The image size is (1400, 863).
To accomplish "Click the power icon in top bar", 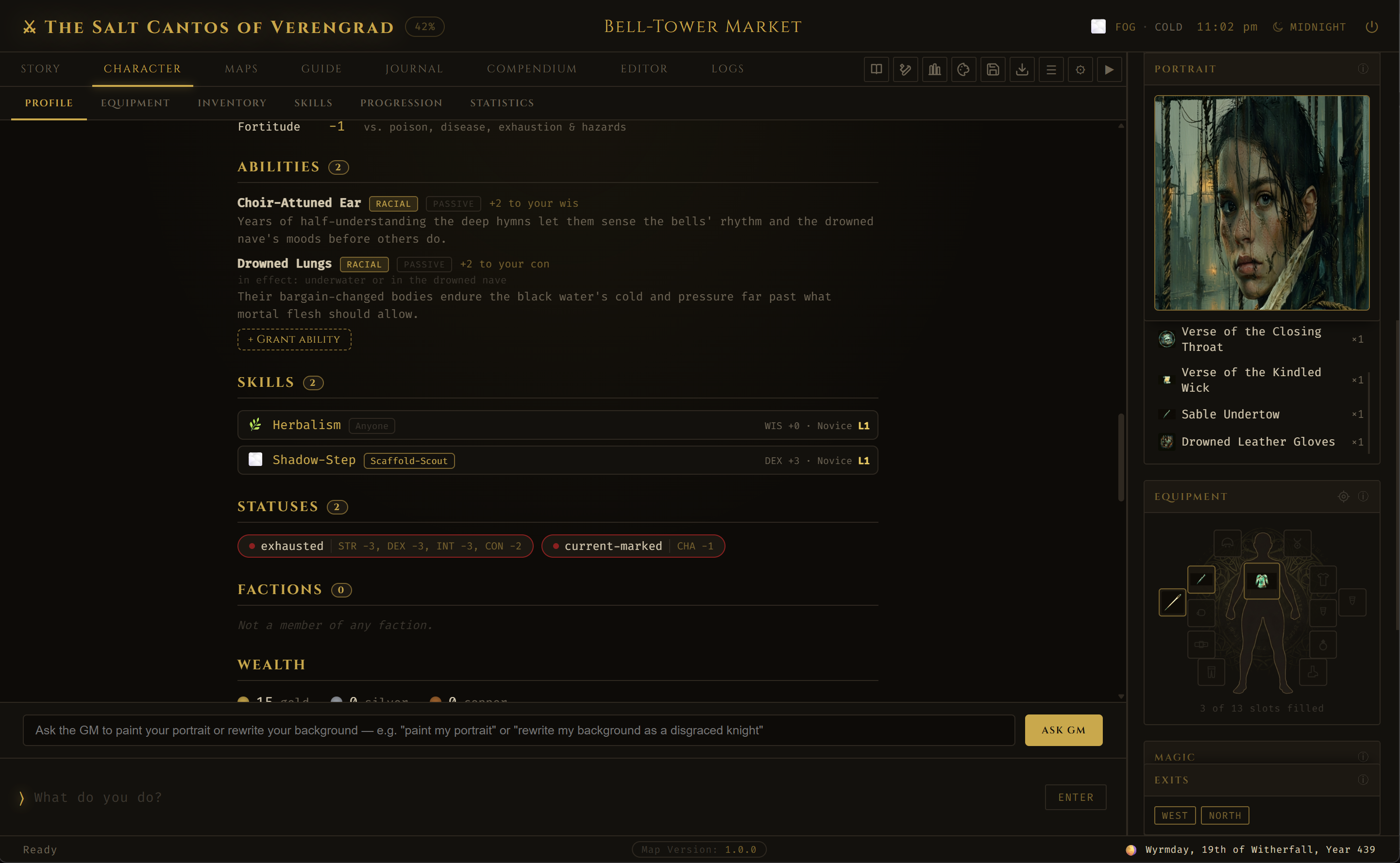I will (1371, 27).
